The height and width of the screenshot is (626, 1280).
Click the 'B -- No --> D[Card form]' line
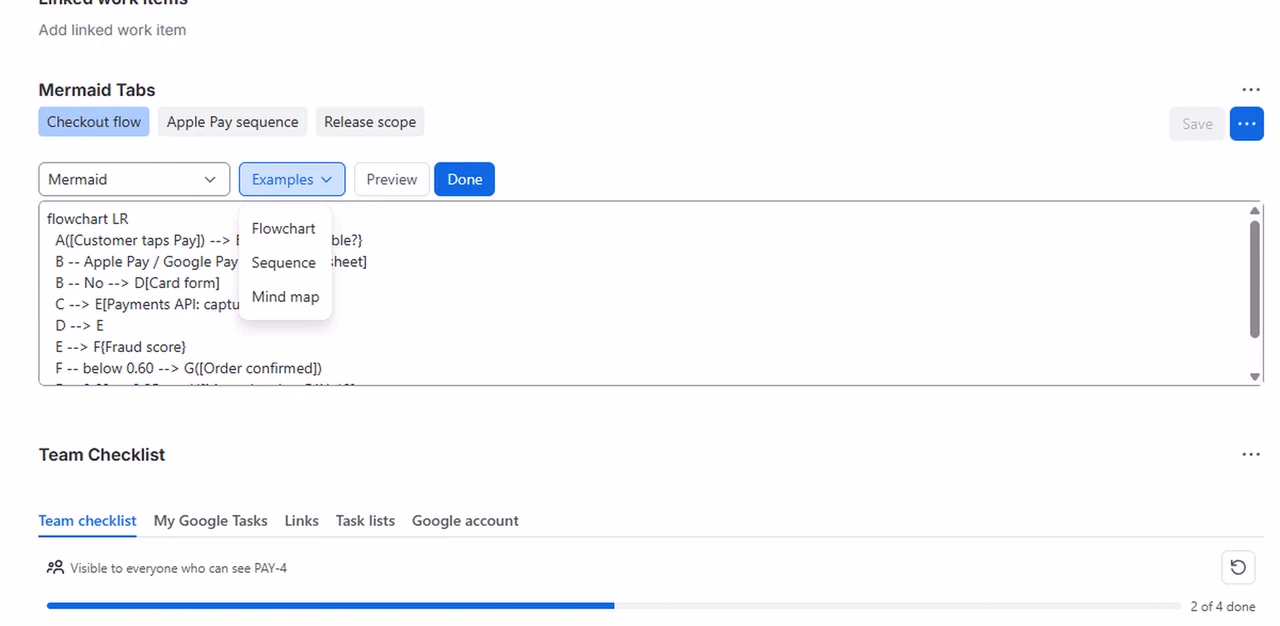click(138, 283)
